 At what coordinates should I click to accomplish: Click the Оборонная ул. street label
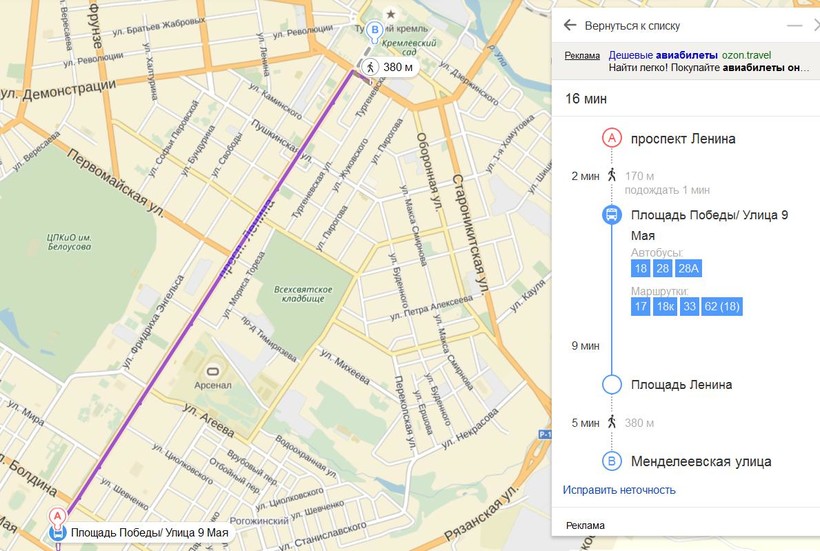(x=428, y=172)
